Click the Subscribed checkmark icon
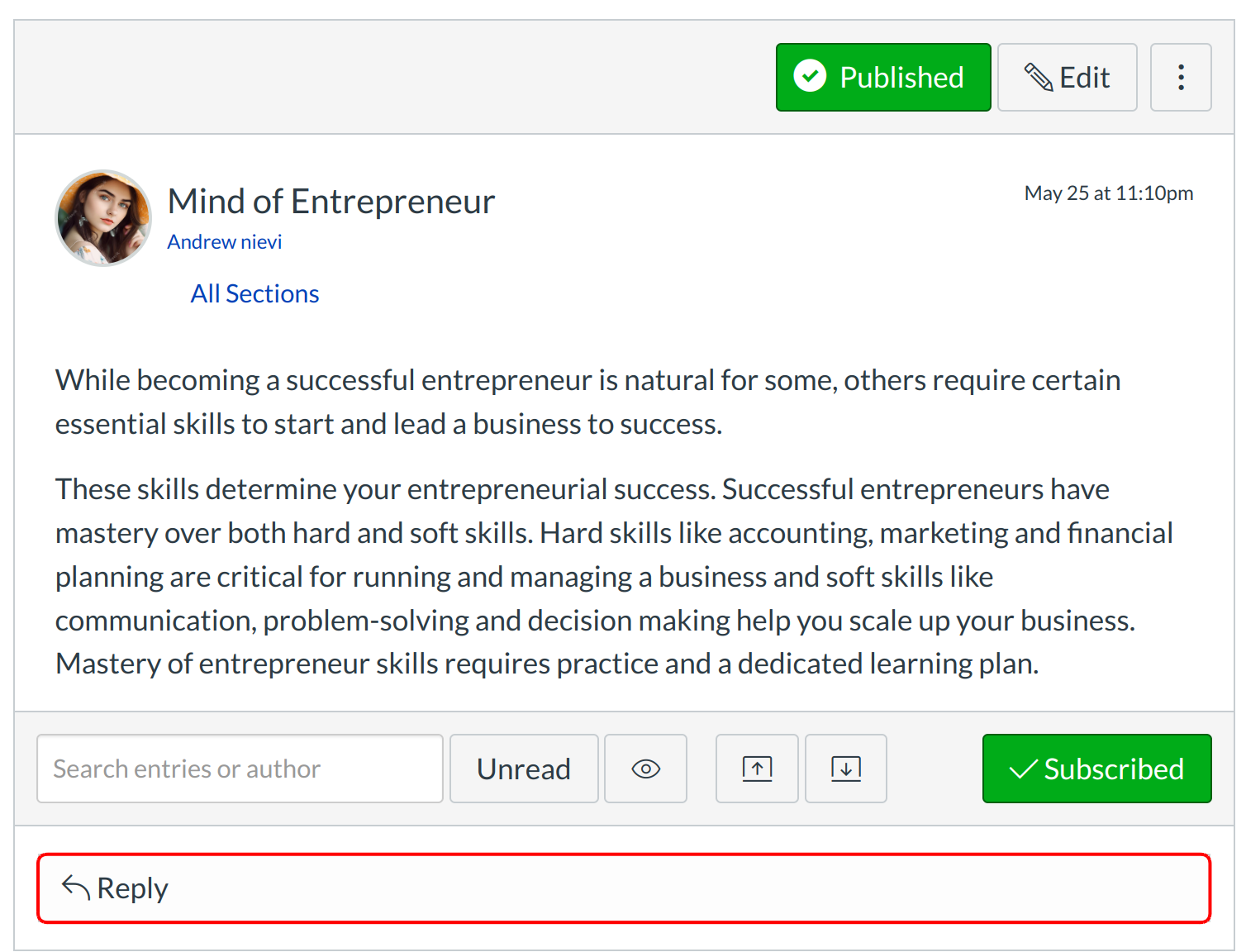This screenshot has width=1246, height=952. coord(1024,769)
